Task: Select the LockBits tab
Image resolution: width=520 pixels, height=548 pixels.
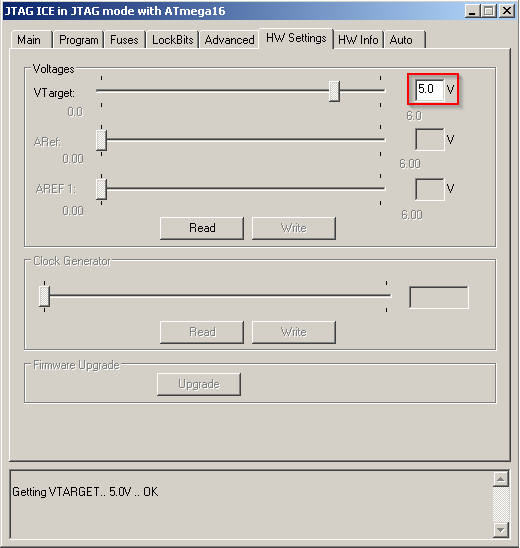Action: click(172, 39)
